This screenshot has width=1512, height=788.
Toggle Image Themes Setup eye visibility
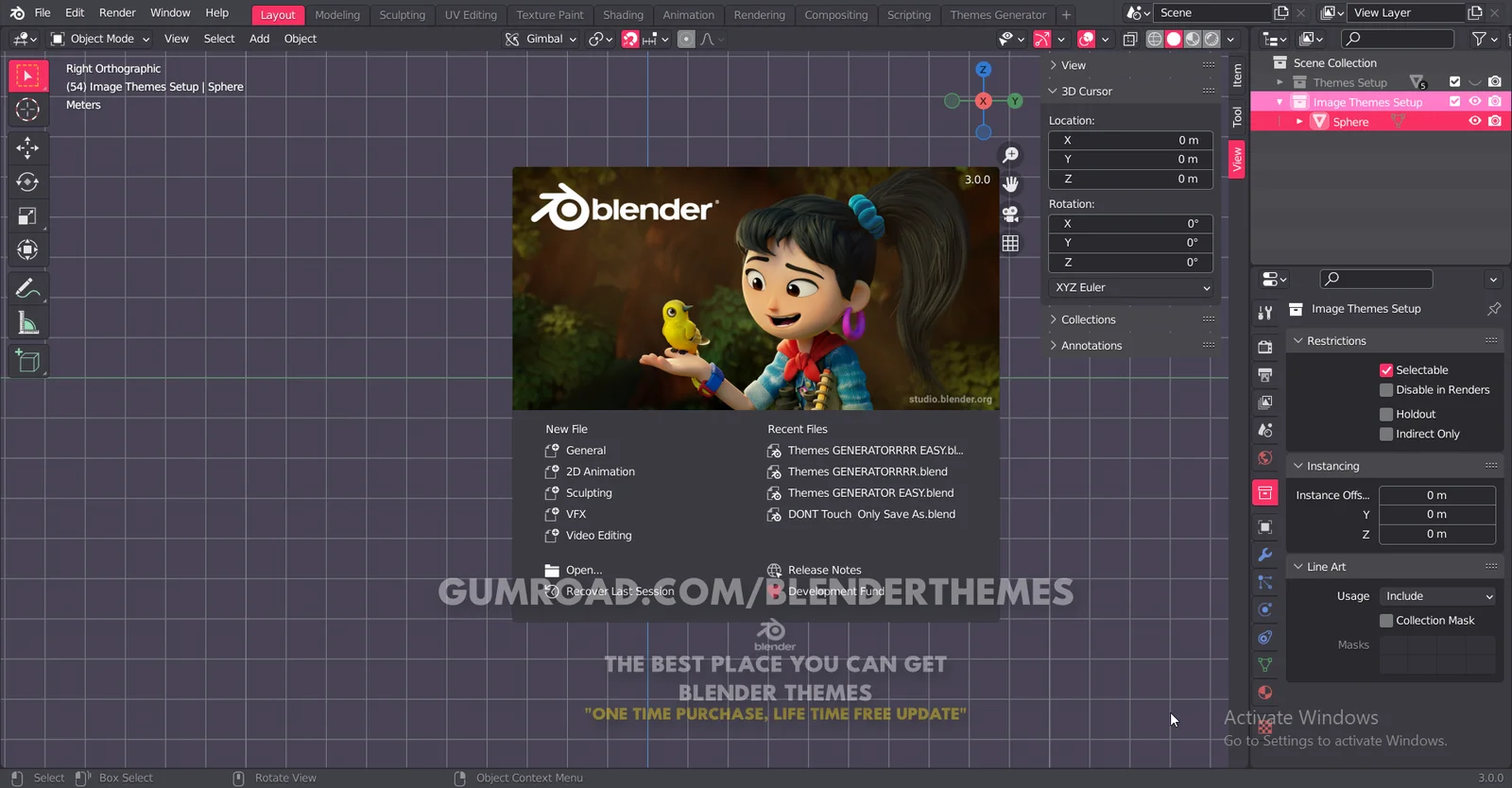(1475, 102)
